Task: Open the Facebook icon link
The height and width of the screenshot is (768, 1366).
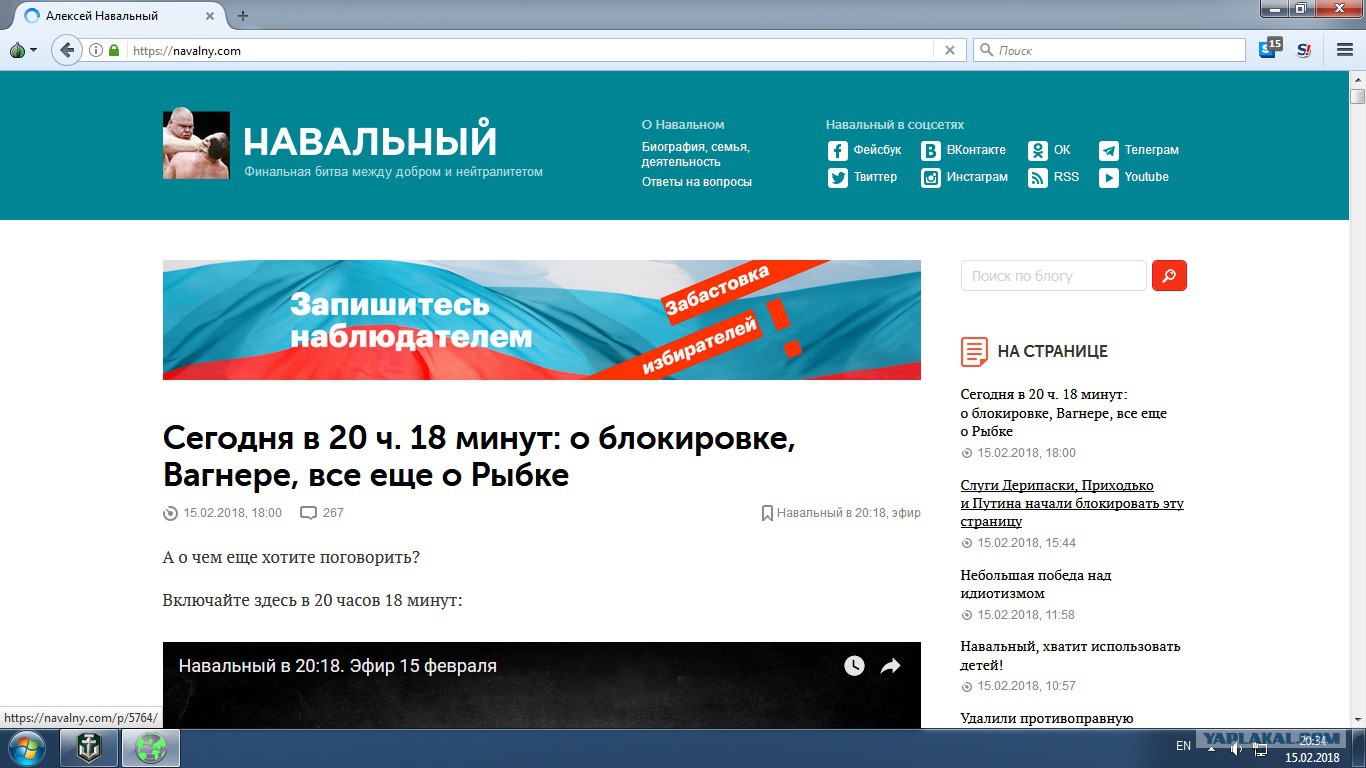Action: (837, 151)
